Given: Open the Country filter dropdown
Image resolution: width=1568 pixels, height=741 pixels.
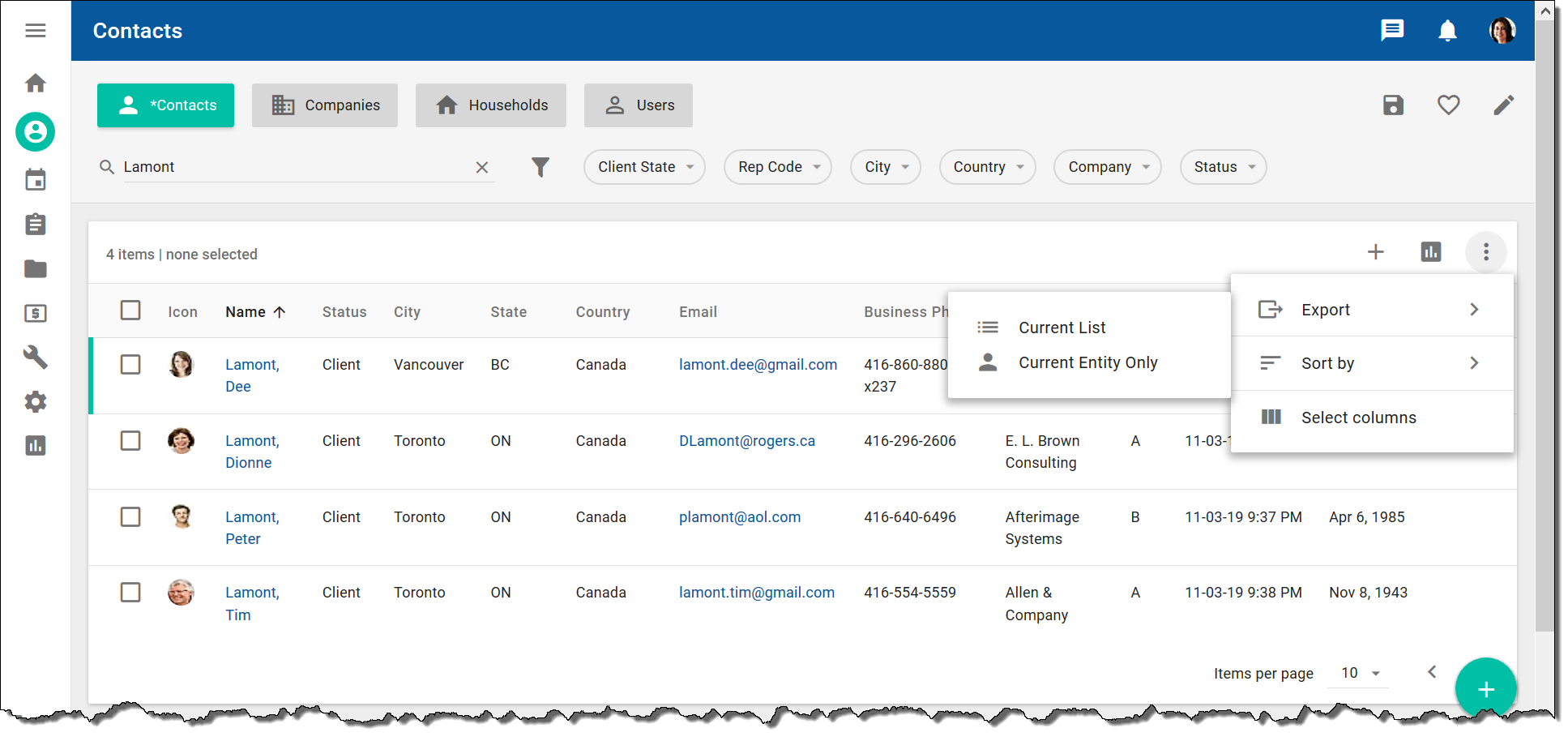Looking at the screenshot, I should (987, 167).
